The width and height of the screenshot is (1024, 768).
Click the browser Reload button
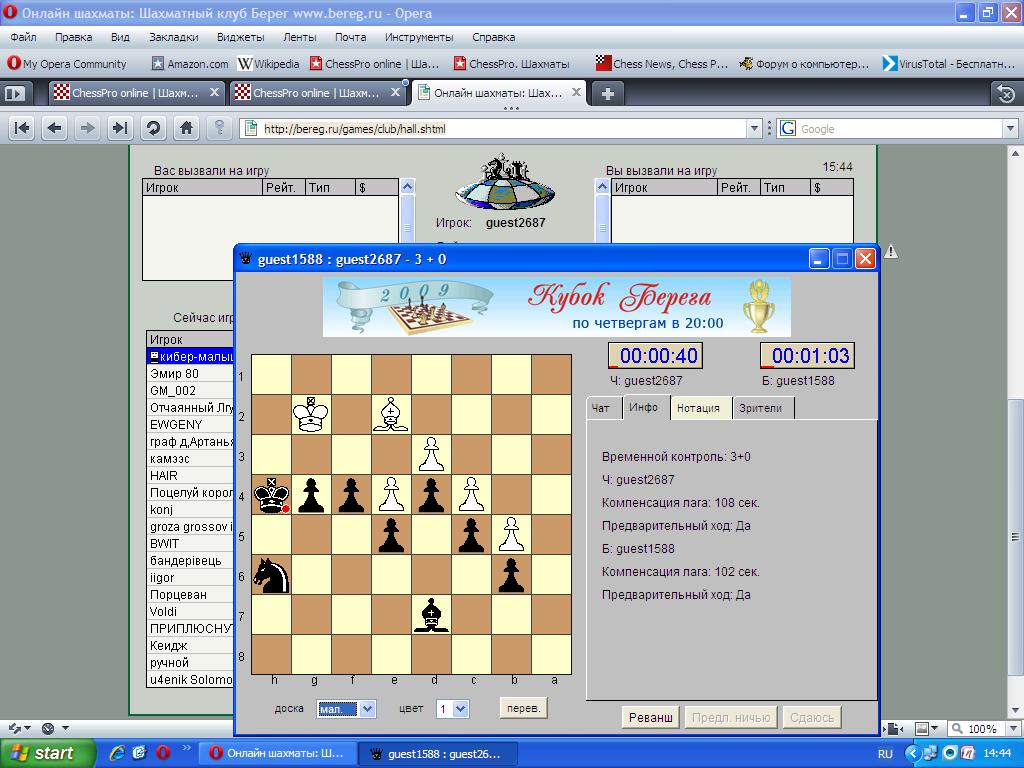153,128
